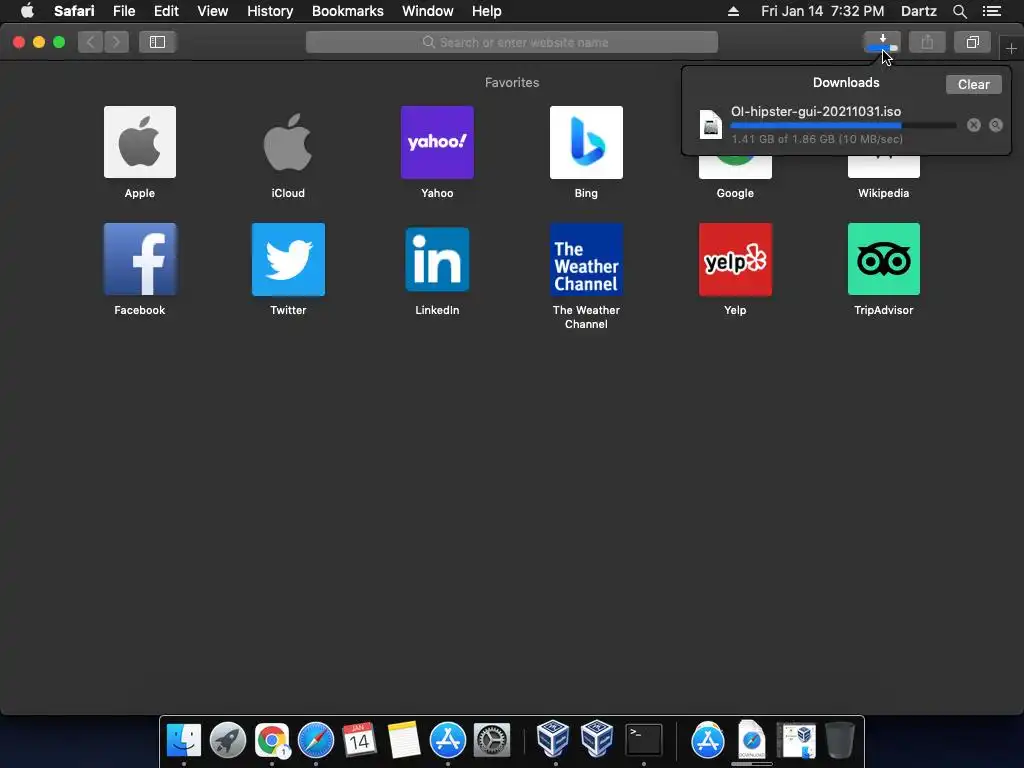Viewport: 1024px width, 768px height.
Task: Reveal the downloaded ISO in Finder
Action: pos(996,125)
